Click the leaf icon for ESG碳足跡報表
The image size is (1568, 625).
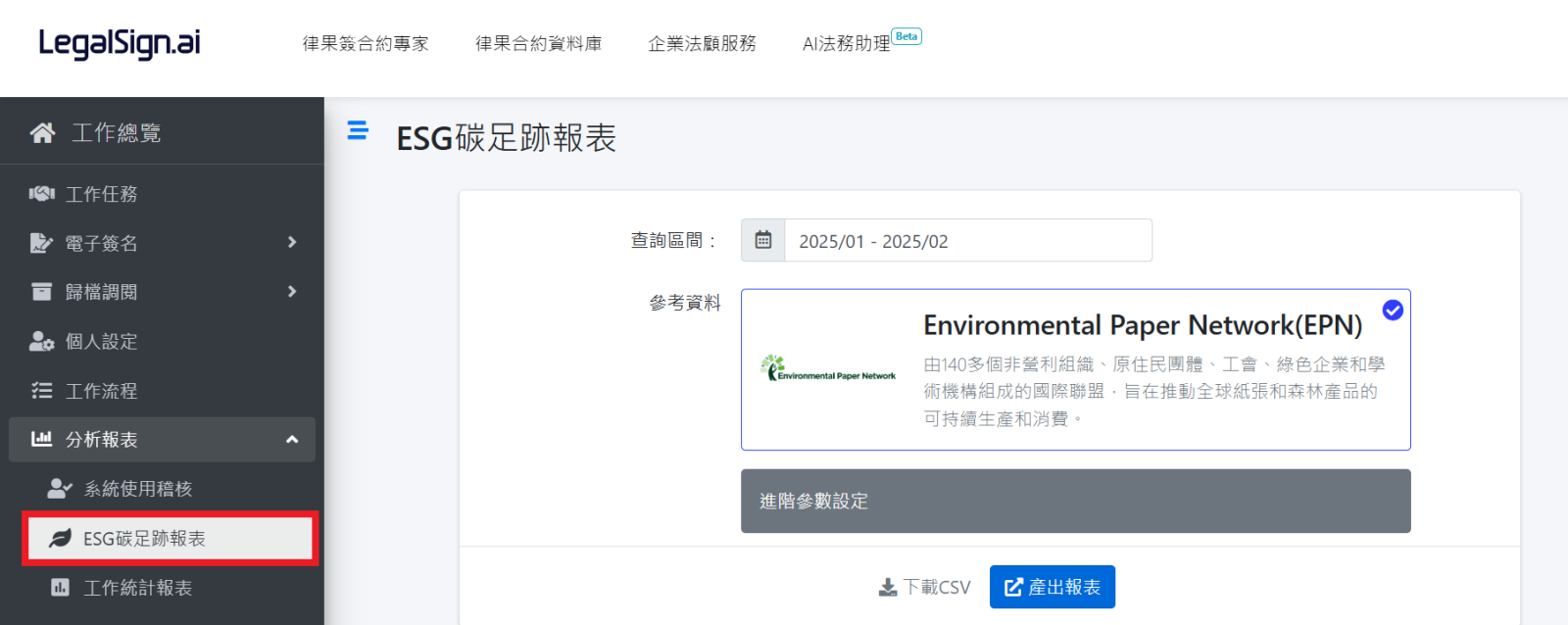coord(60,538)
